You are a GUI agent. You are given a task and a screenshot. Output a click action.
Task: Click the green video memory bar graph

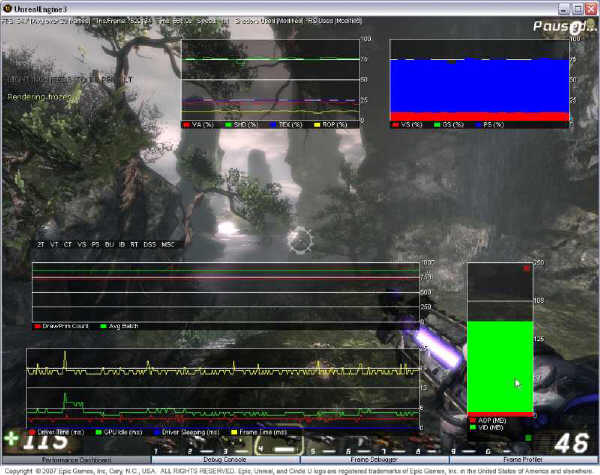500,339
